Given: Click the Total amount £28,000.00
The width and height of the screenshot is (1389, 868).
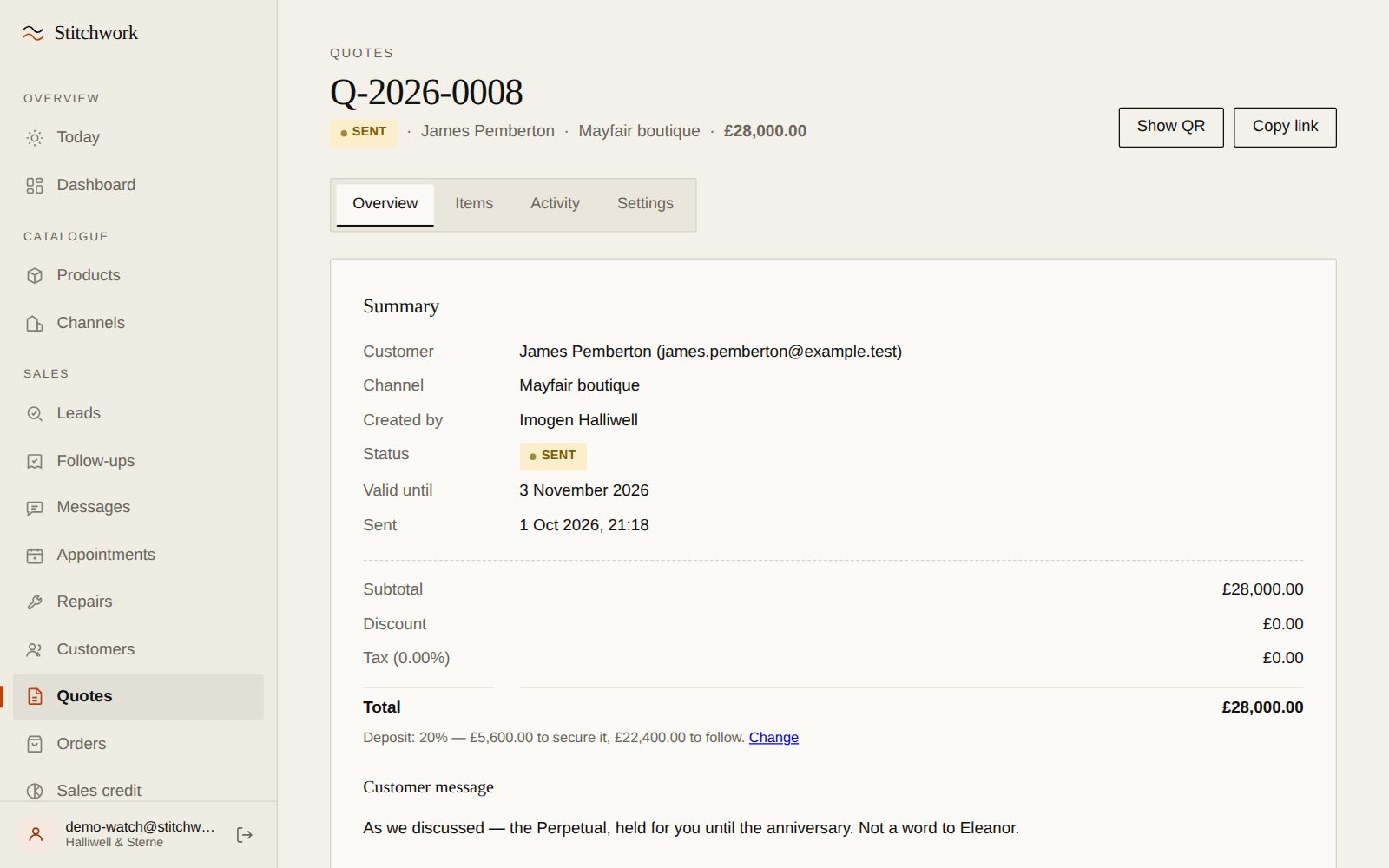Looking at the screenshot, I should click(1262, 707).
